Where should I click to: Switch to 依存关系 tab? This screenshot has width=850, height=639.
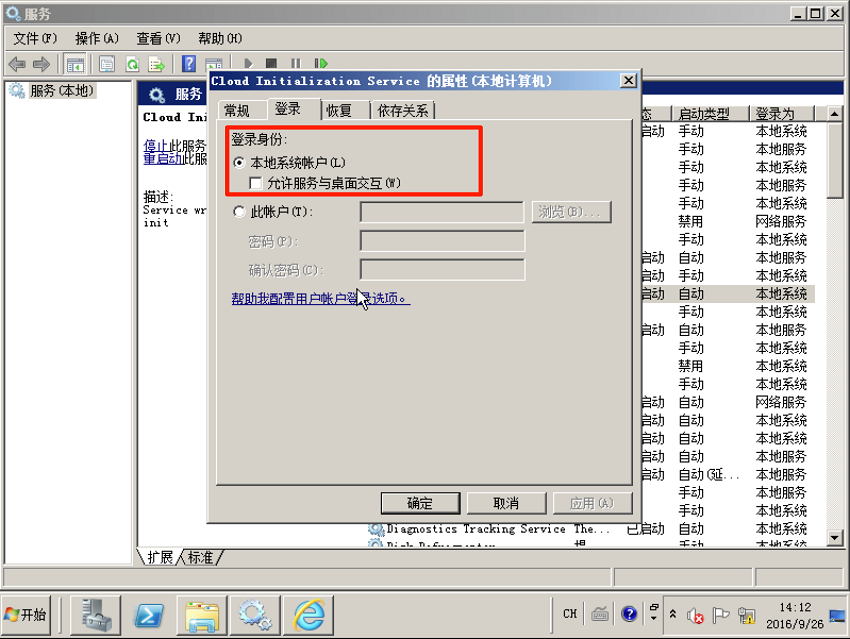[x=403, y=111]
